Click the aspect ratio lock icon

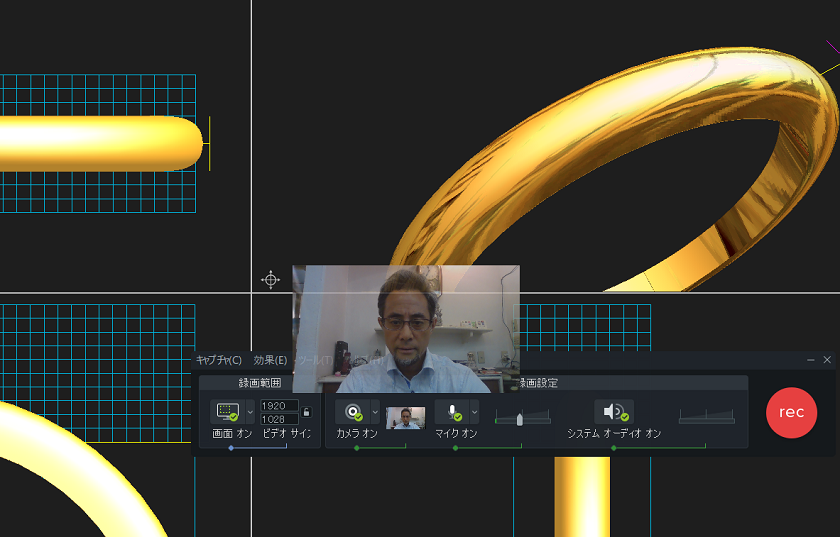306,412
